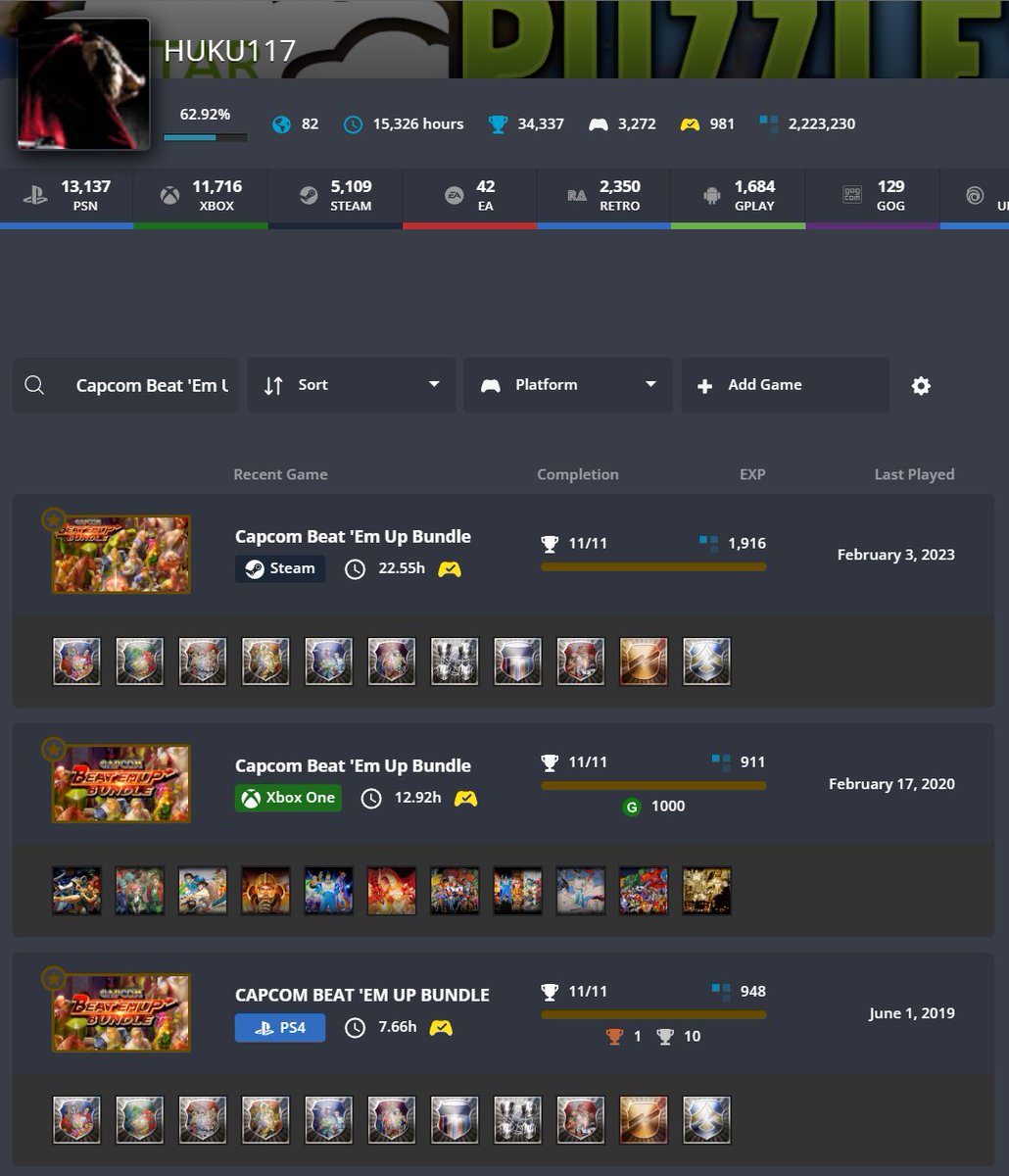Image resolution: width=1009 pixels, height=1176 pixels.
Task: Click the last PS4 trophy badge
Action: [706, 1120]
